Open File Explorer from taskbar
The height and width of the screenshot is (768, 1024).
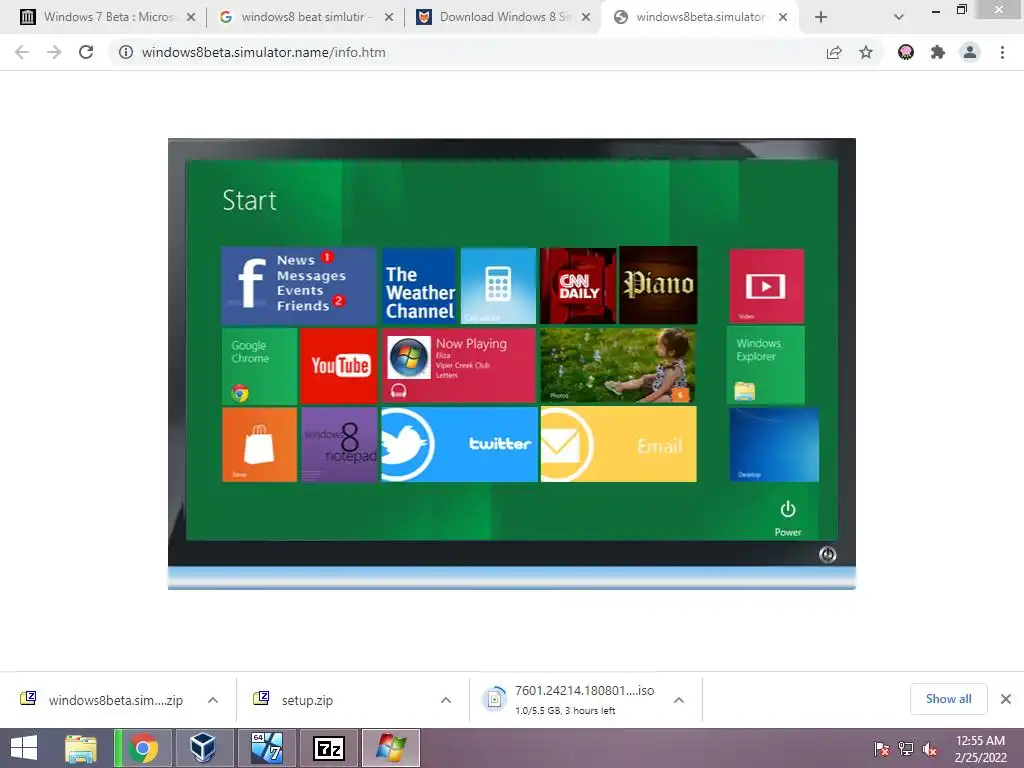[81, 748]
